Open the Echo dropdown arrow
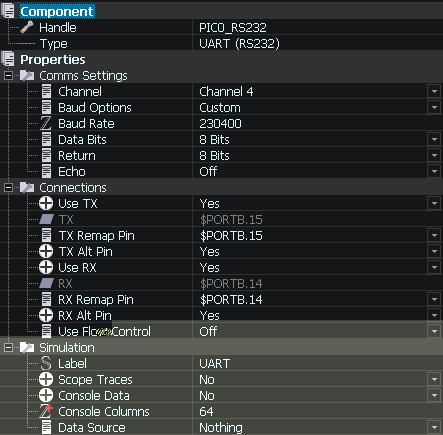The image size is (443, 435). (434, 171)
